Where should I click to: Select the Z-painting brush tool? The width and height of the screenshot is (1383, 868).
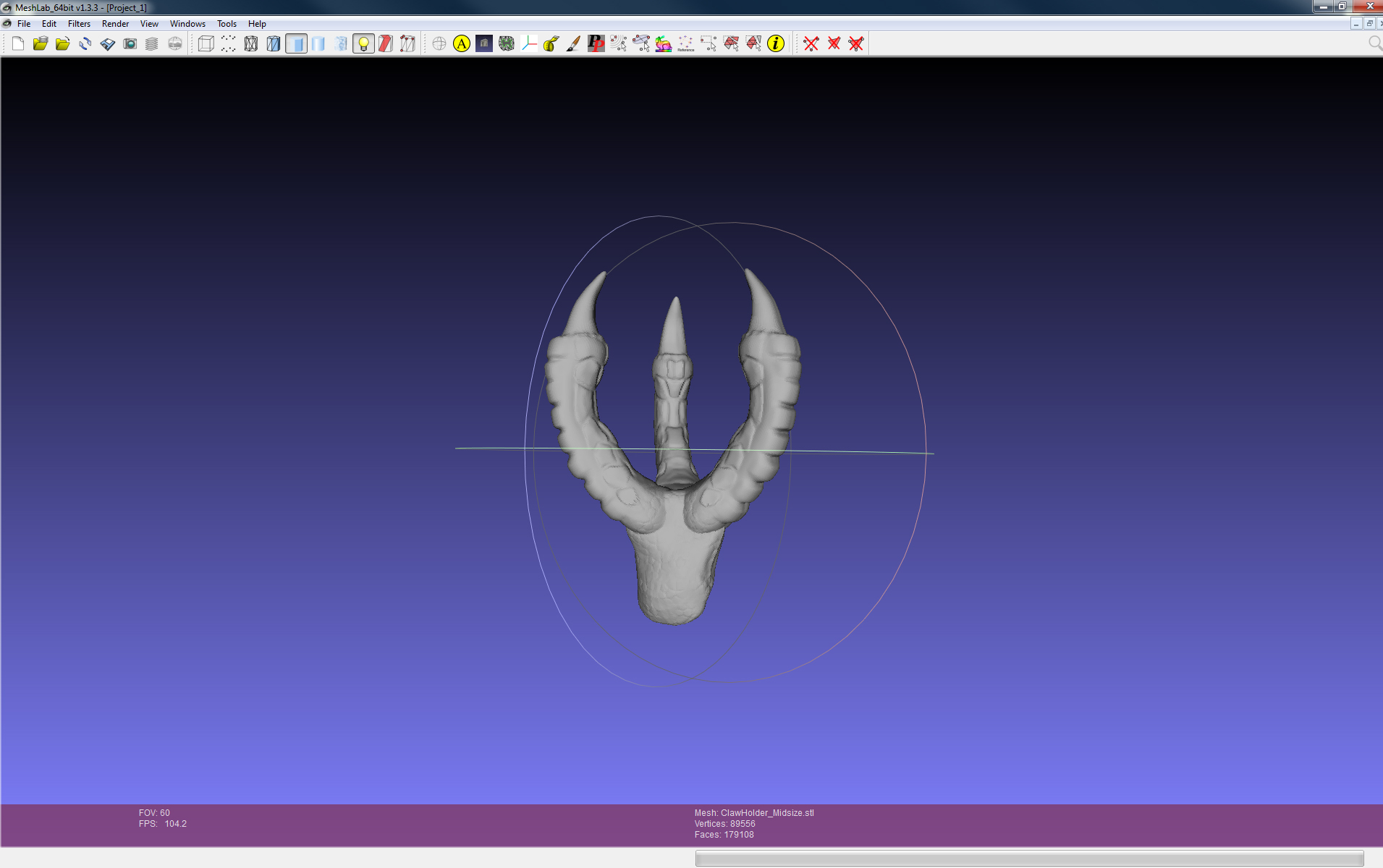click(573, 43)
